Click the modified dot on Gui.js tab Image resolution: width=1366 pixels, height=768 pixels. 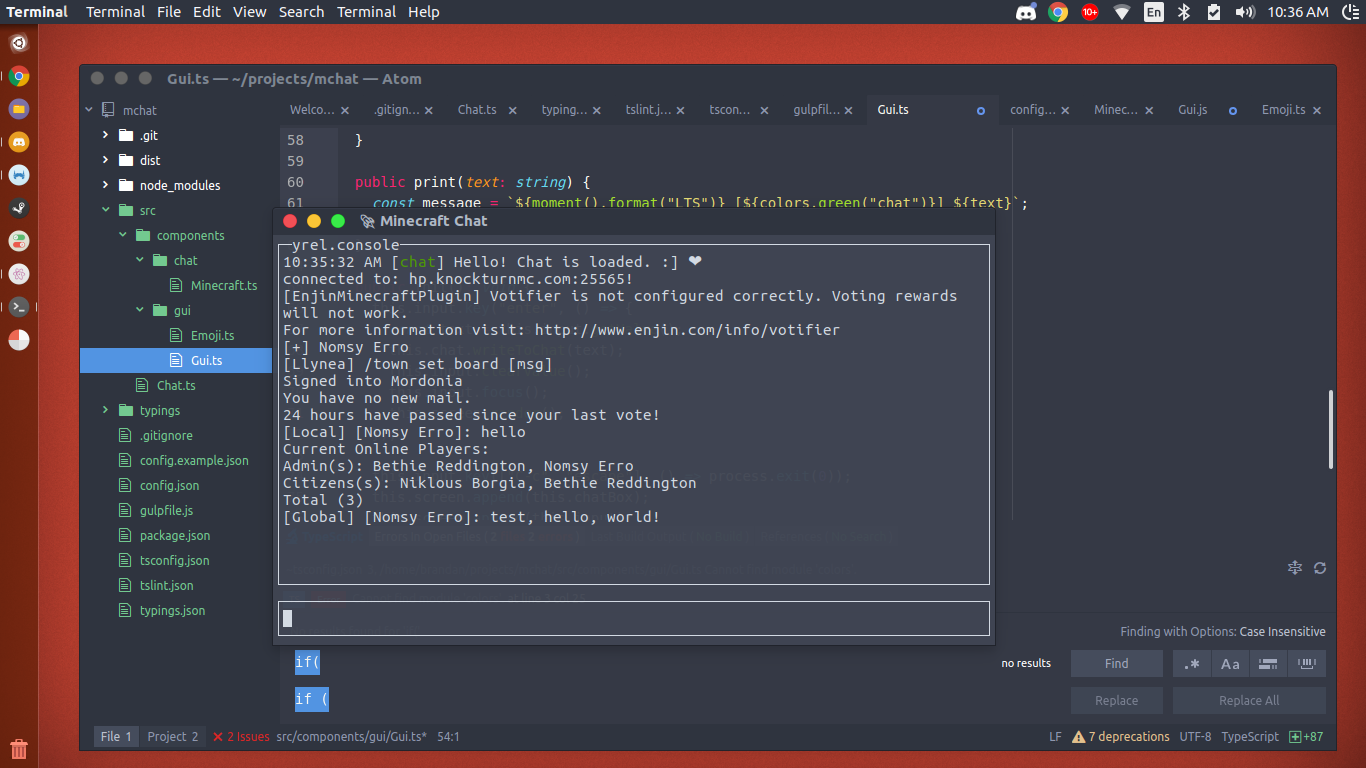(1233, 111)
